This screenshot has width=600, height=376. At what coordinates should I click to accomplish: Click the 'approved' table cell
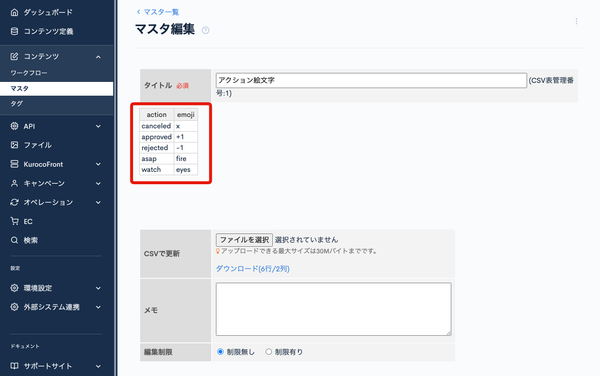click(157, 137)
